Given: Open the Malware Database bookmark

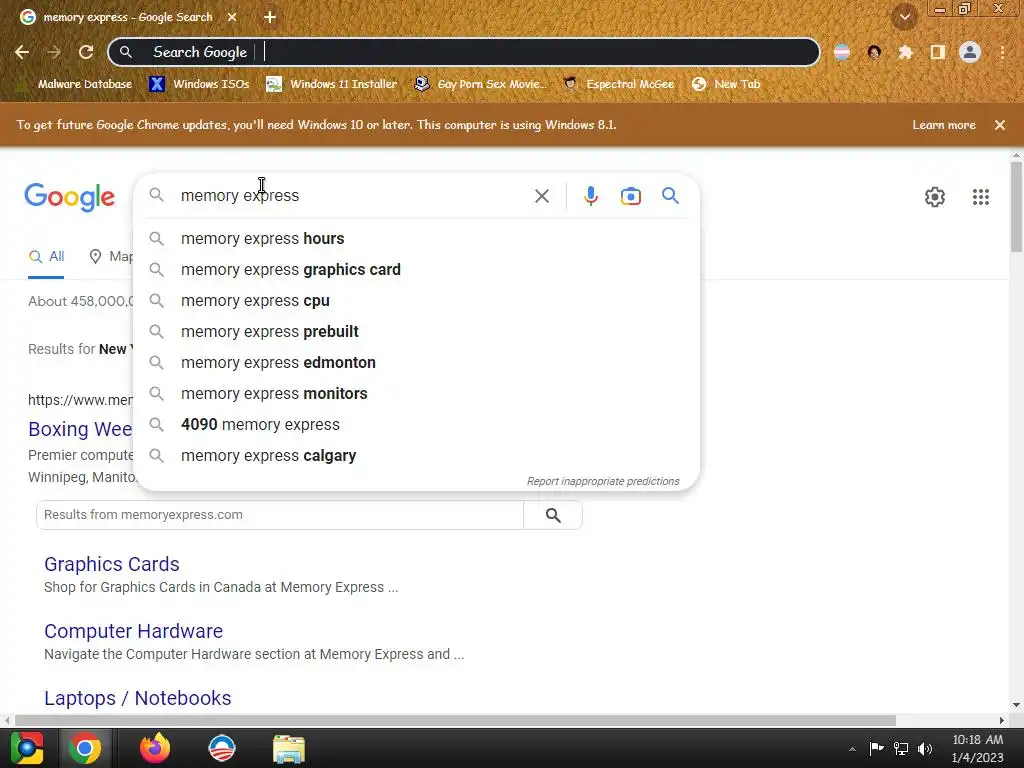Looking at the screenshot, I should (75, 84).
